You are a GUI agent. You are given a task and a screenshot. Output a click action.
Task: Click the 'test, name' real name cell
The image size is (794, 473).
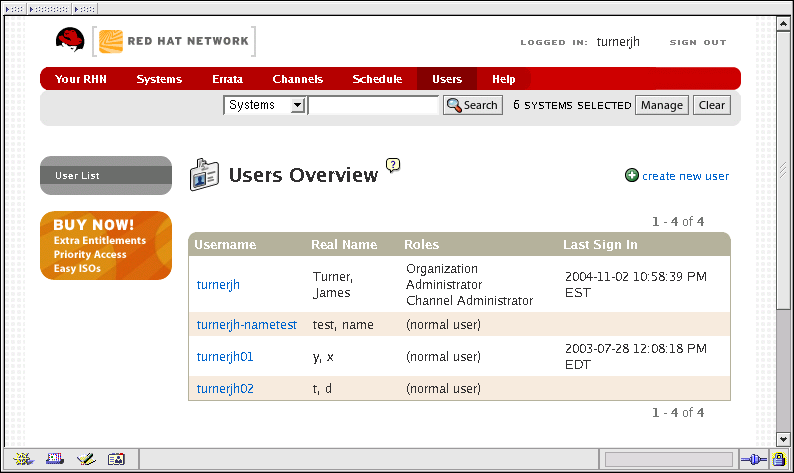click(343, 325)
